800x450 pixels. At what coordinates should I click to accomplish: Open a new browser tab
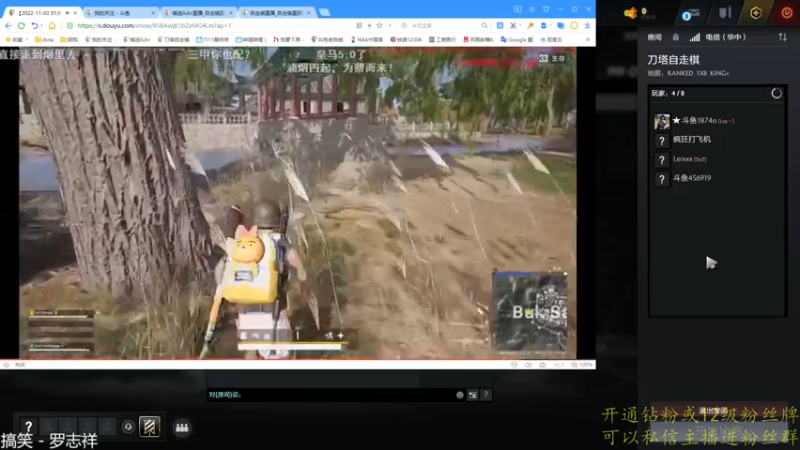pyautogui.click(x=324, y=12)
